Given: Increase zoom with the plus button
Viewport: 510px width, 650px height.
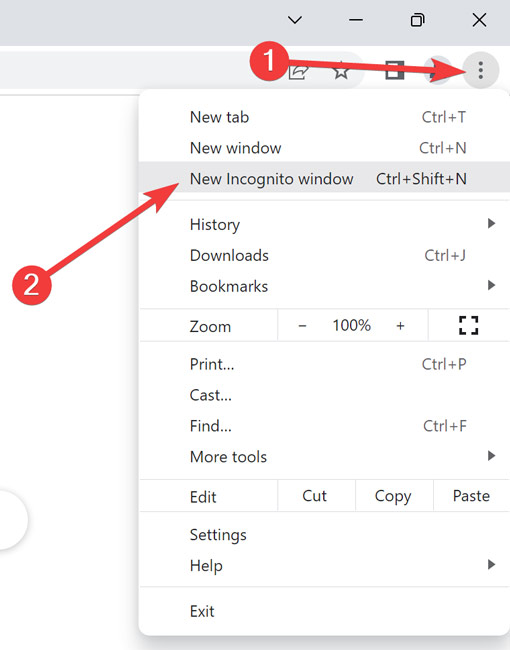Looking at the screenshot, I should coord(400,326).
